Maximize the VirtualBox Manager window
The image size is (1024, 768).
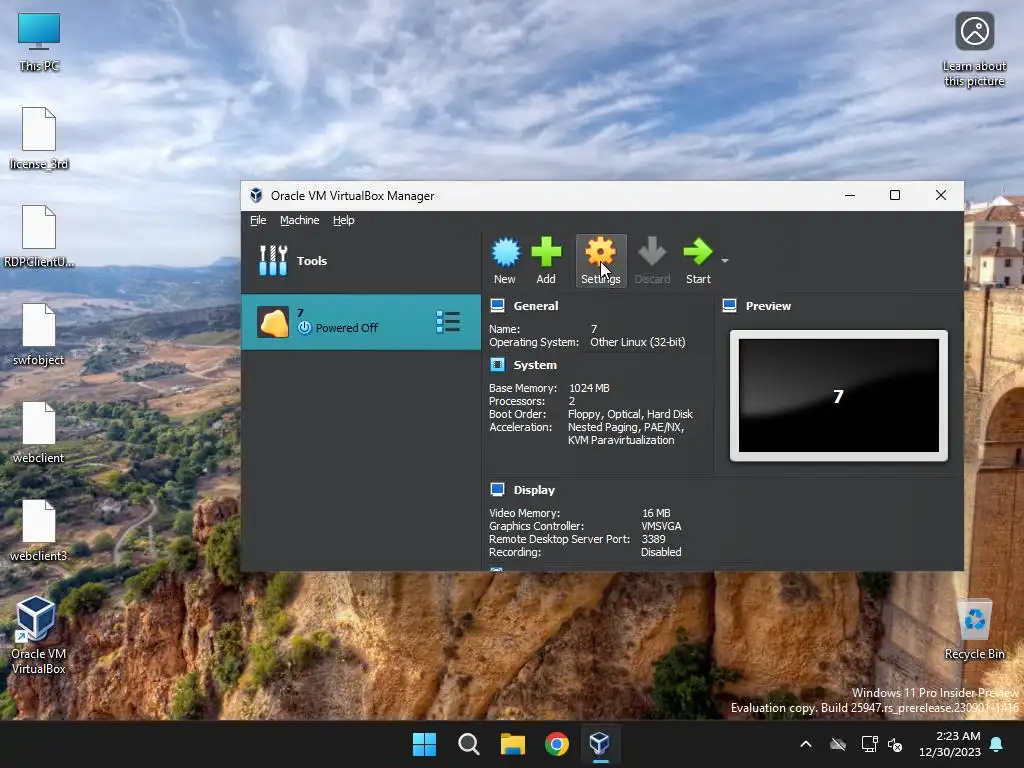pyautogui.click(x=895, y=195)
